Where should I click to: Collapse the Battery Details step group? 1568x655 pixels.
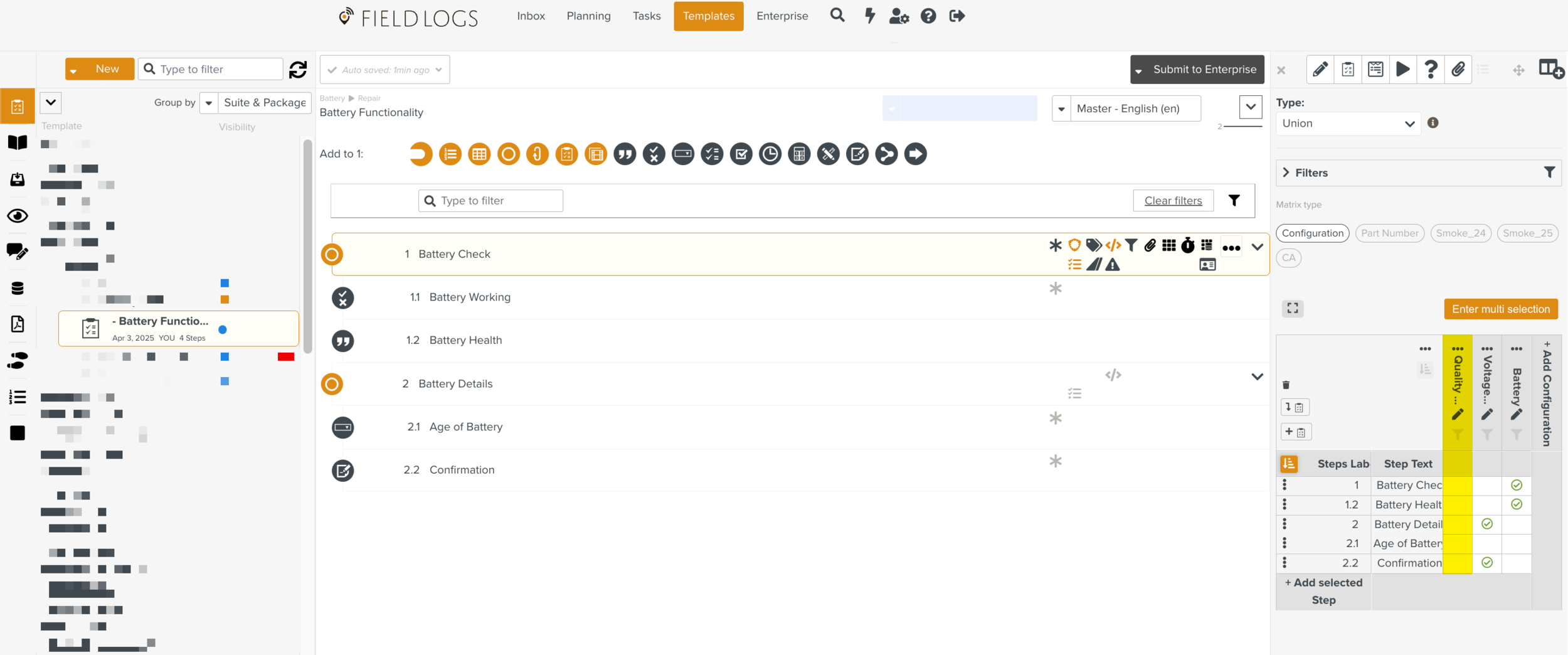(1257, 377)
